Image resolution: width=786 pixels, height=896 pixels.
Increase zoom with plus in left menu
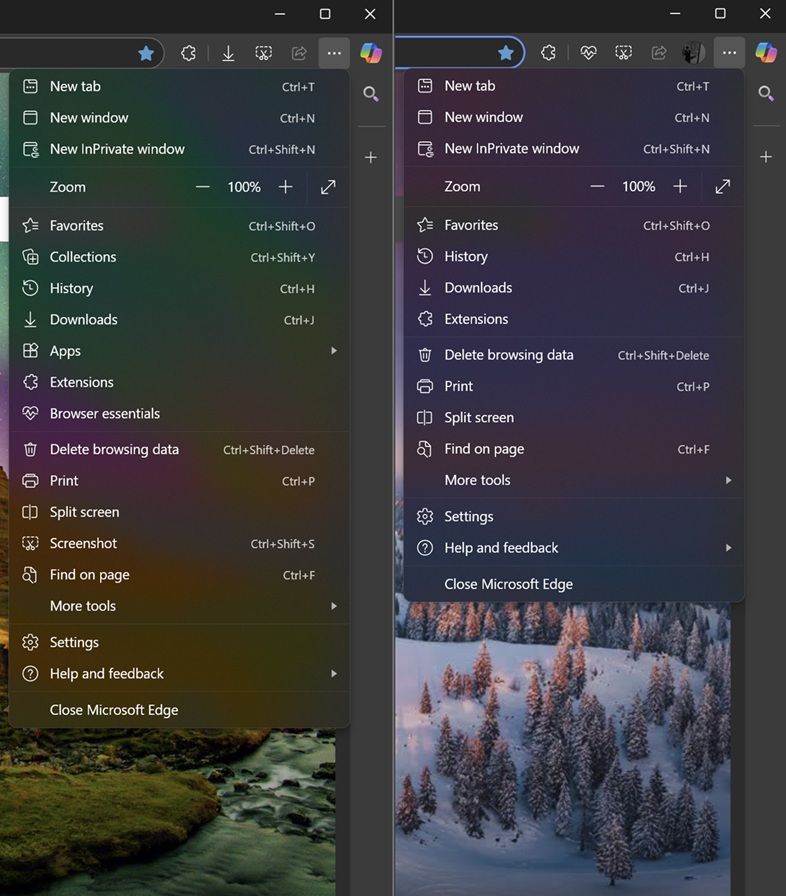click(285, 187)
